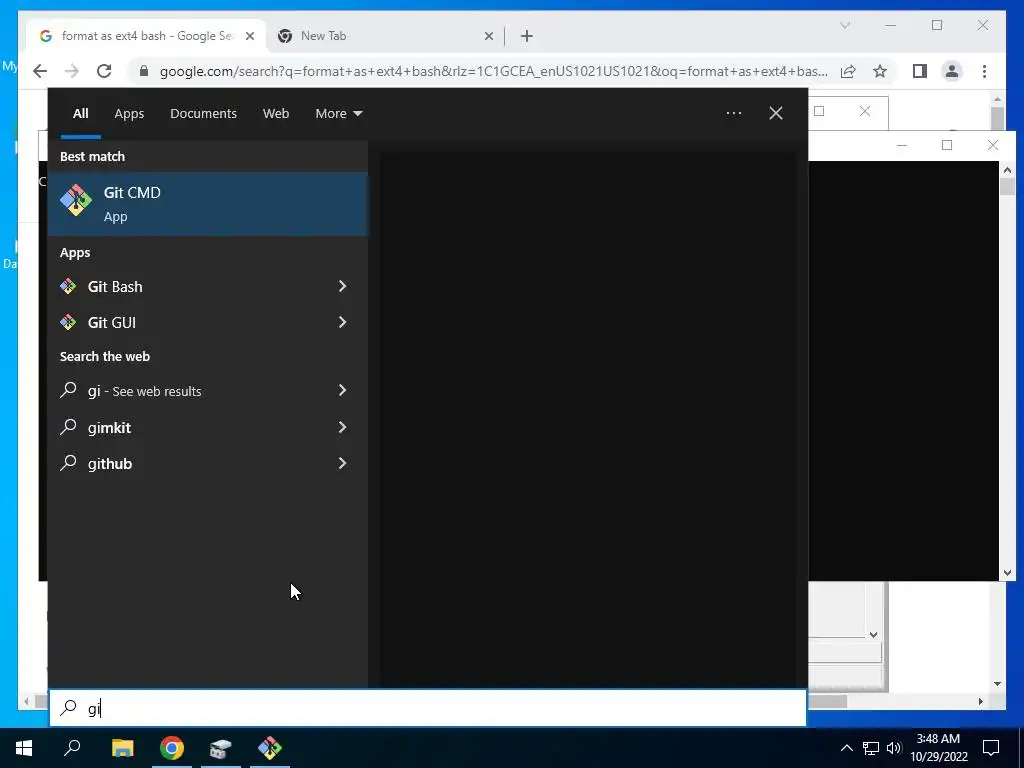Expand the Git GUI options chevron
The height and width of the screenshot is (768, 1024).
tap(342, 322)
